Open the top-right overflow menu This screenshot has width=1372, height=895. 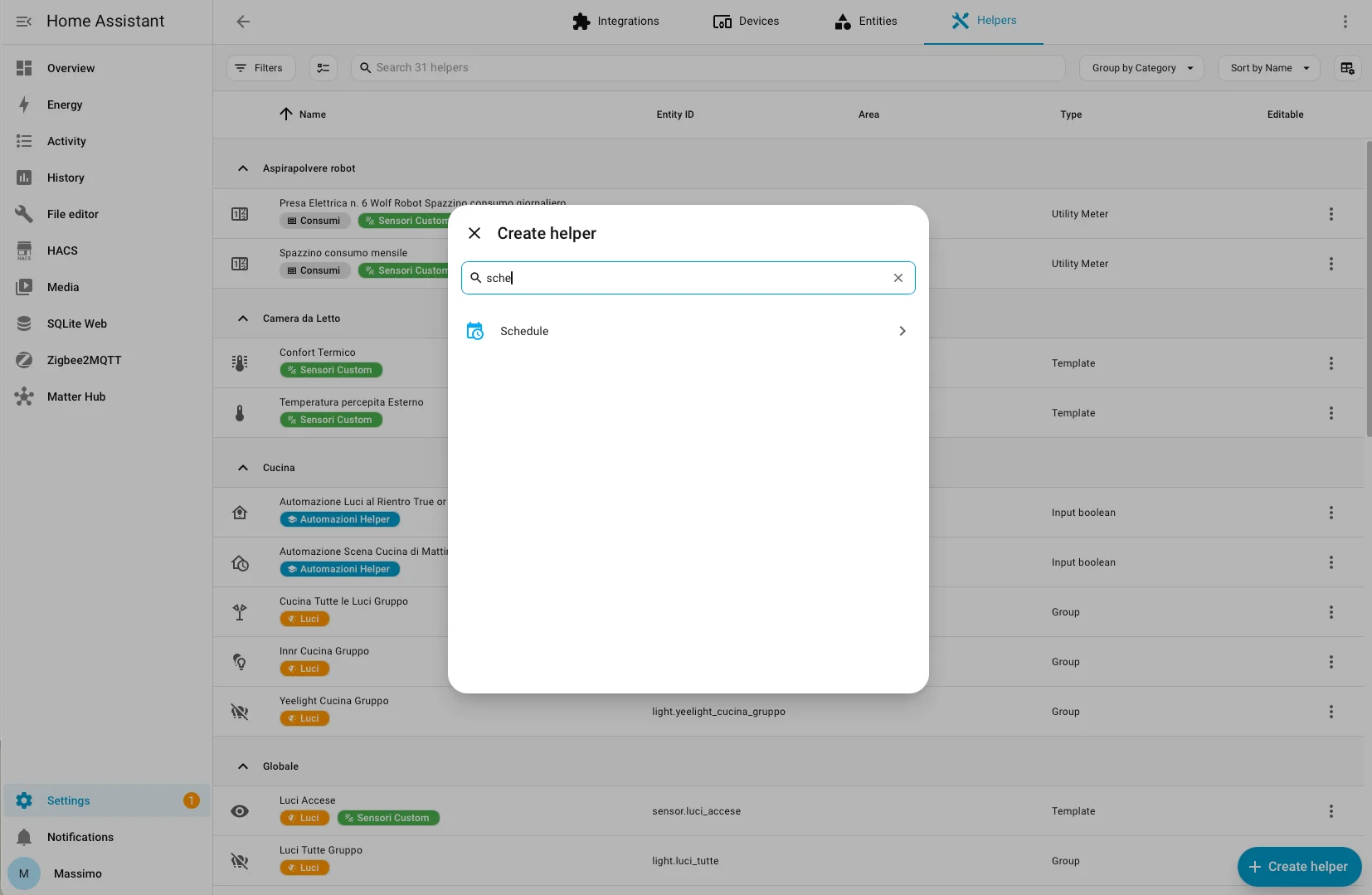[x=1345, y=22]
